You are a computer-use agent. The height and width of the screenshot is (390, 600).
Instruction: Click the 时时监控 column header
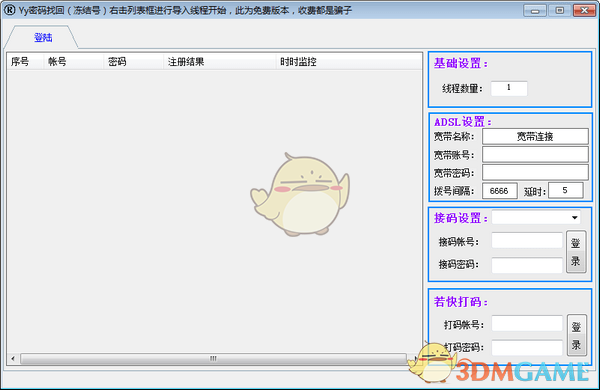coord(349,62)
